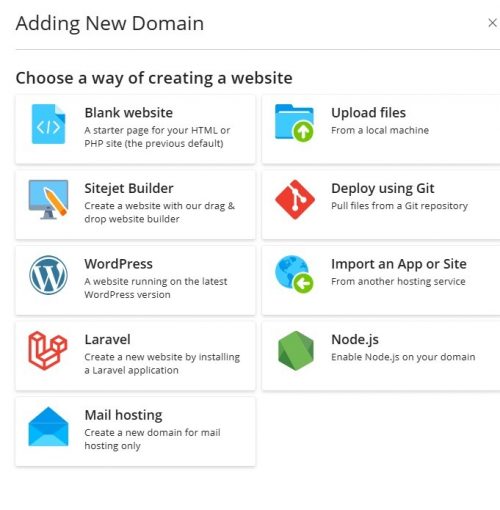Open the Blank website title
The width and height of the screenshot is (500, 510).
click(x=129, y=113)
